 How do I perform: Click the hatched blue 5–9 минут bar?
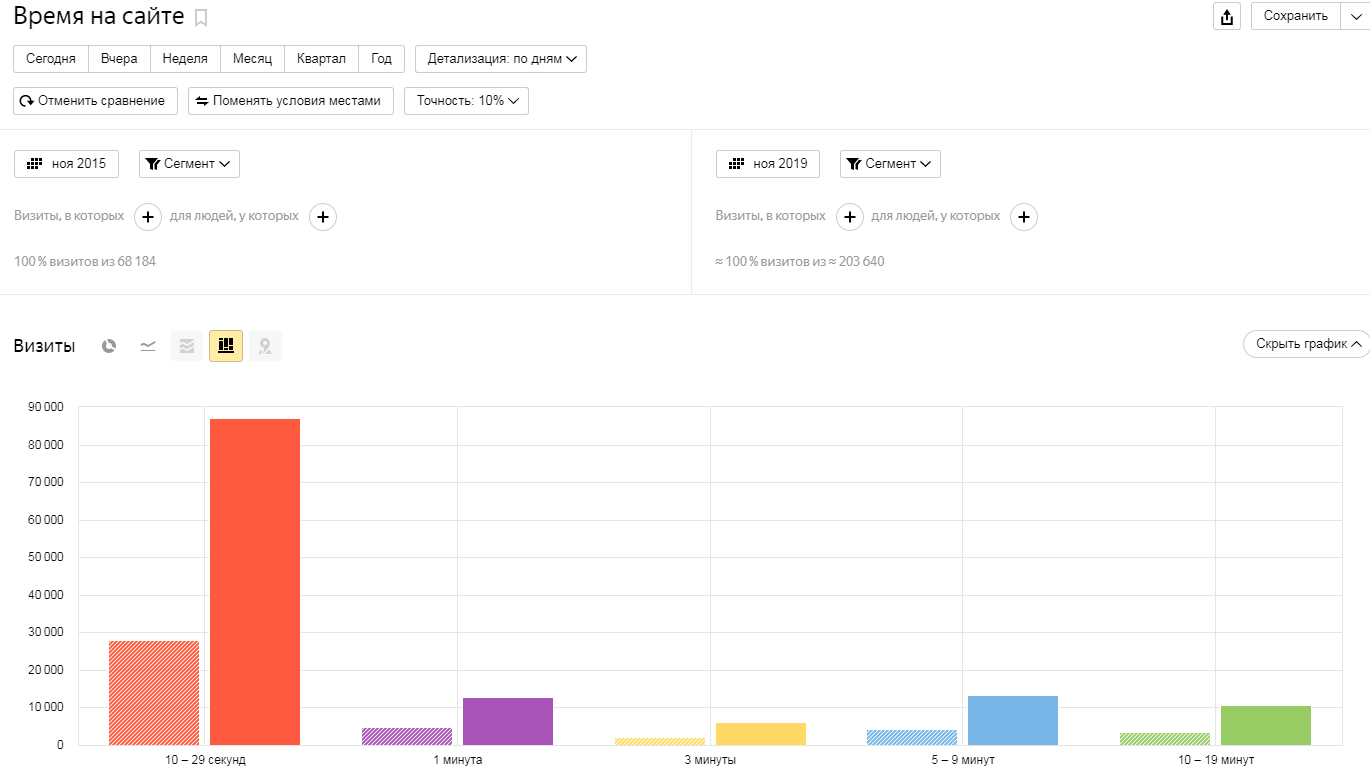[x=912, y=737]
